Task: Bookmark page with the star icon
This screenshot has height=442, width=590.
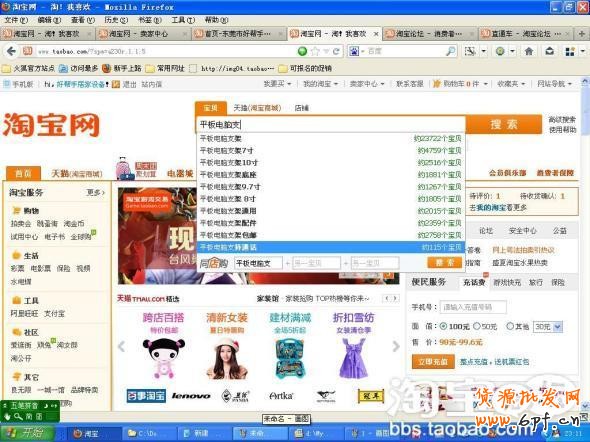Action: coord(315,51)
